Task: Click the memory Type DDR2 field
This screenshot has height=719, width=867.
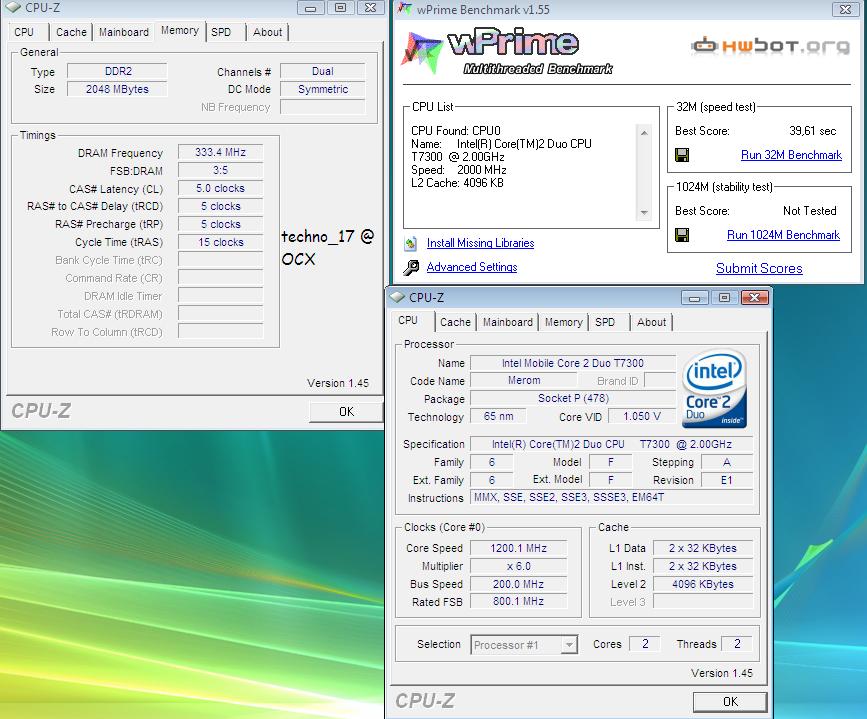Action: (x=117, y=71)
